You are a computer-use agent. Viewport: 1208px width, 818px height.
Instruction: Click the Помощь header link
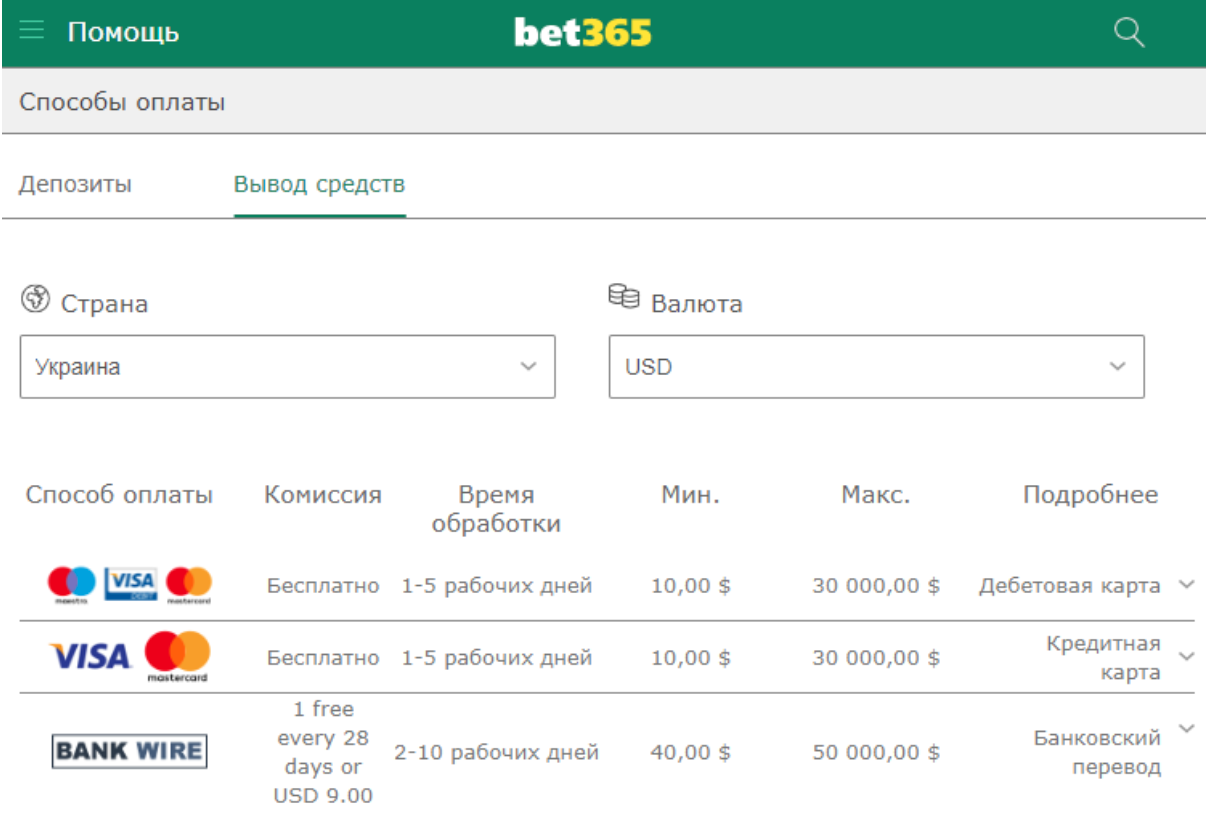pyautogui.click(x=123, y=32)
